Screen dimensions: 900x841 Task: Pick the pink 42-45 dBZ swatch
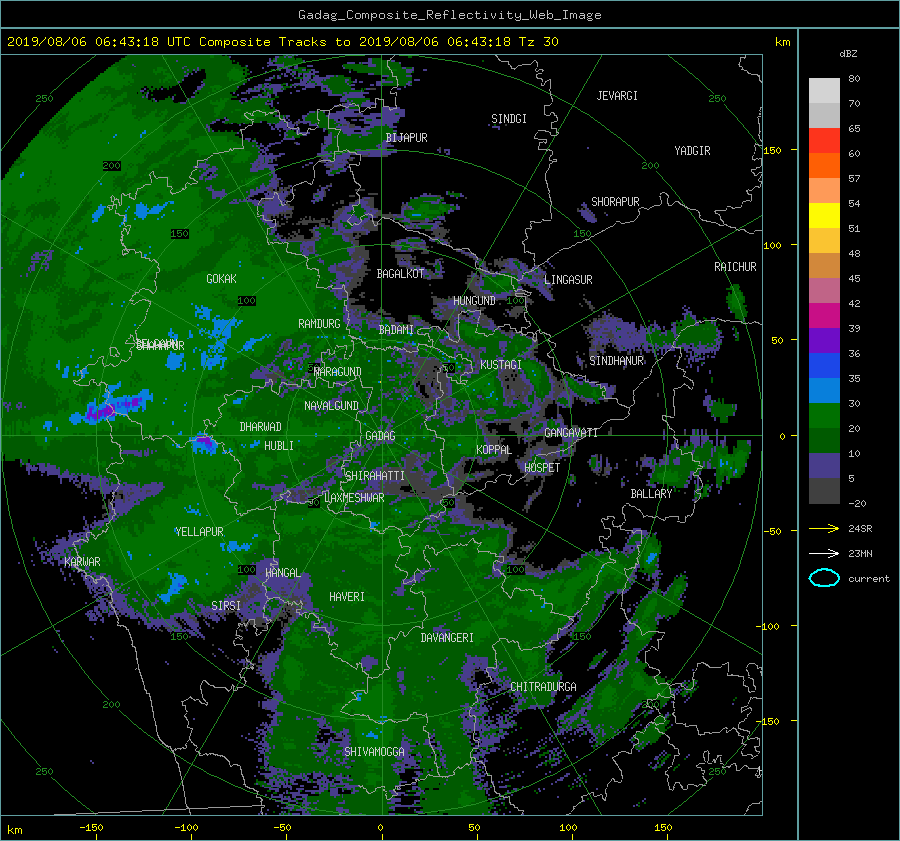tap(824, 291)
